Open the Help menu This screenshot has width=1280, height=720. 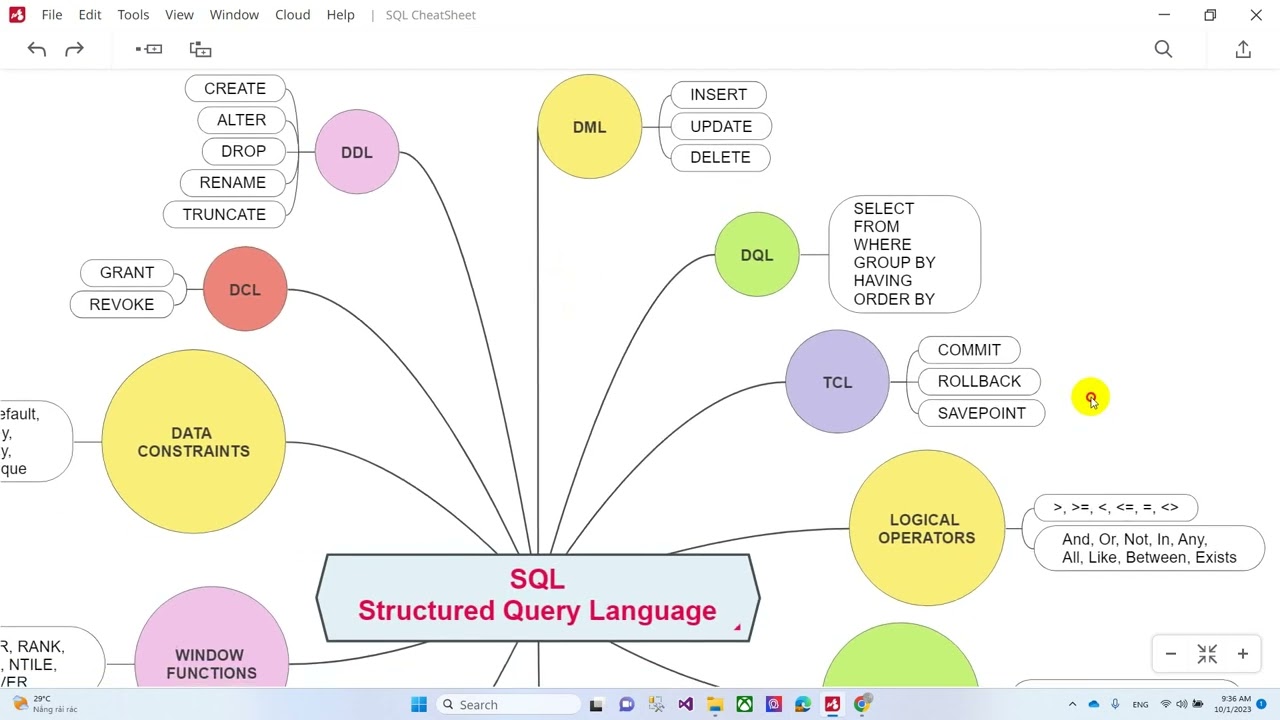coord(341,15)
